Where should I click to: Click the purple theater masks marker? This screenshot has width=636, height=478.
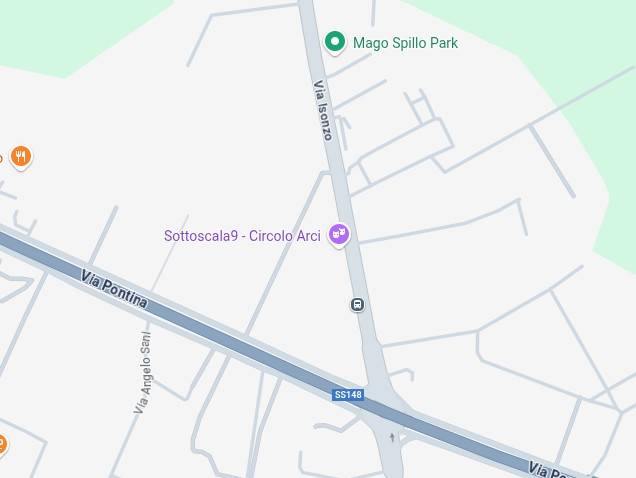tap(339, 235)
